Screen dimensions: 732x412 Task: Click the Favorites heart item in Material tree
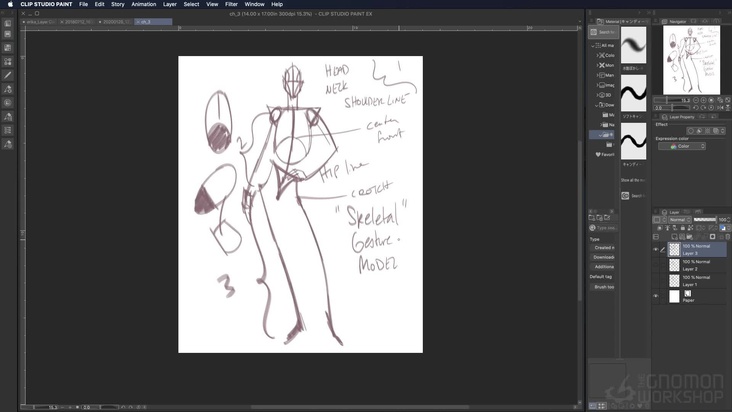604,154
